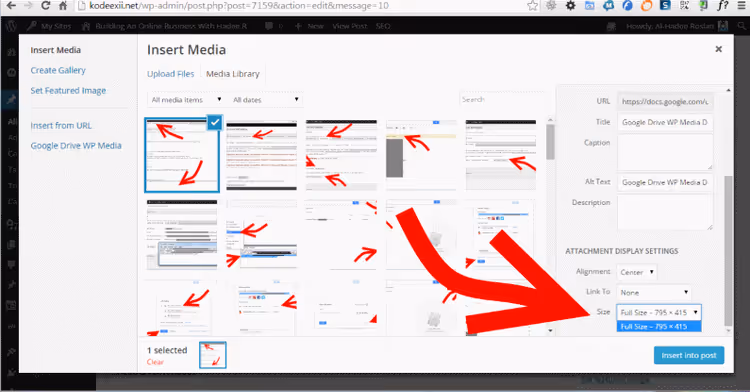The image size is (750, 392).
Task: Click the URL field in attachment details
Action: click(x=665, y=101)
